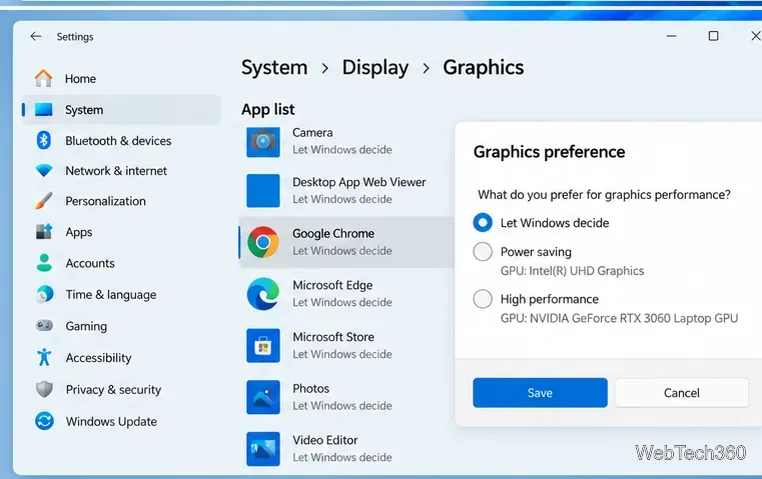The width and height of the screenshot is (762, 479).
Task: Save the graphics preference
Action: point(540,393)
